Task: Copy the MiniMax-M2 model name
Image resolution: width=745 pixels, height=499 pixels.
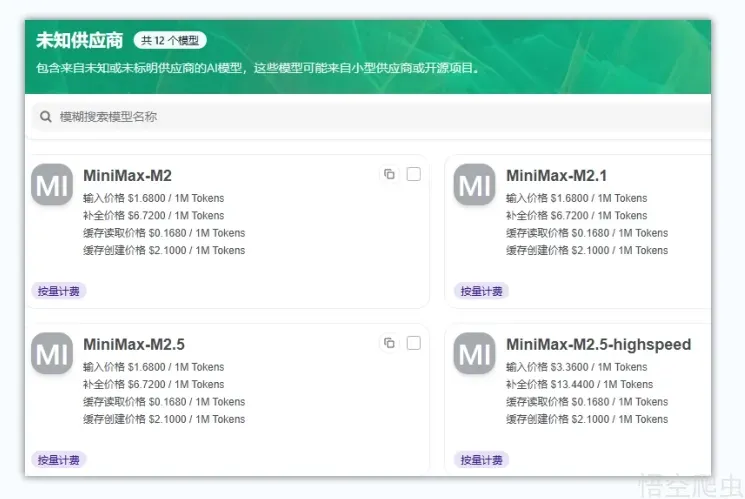Action: click(x=389, y=174)
